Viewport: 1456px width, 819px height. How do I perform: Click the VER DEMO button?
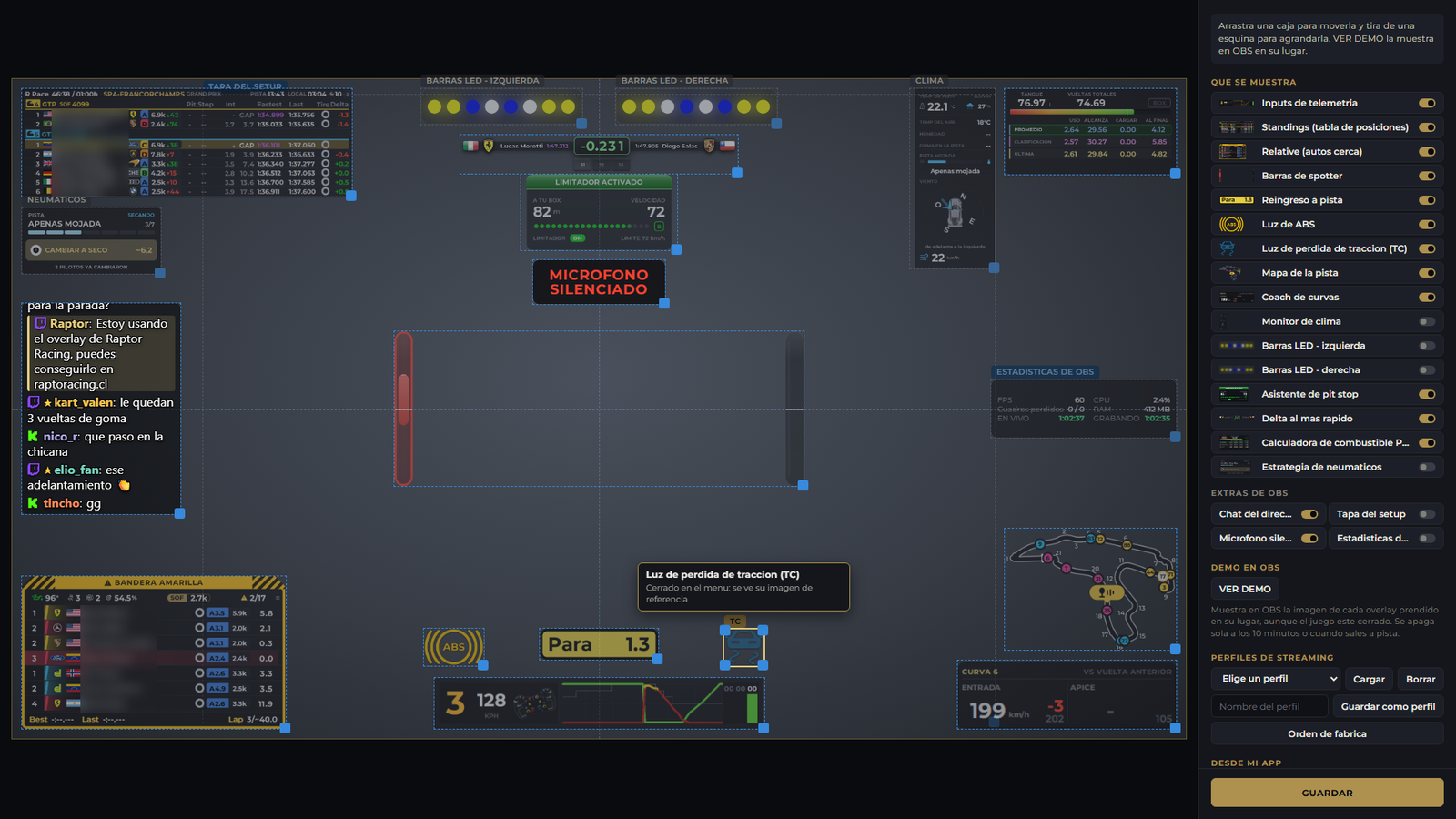pyautogui.click(x=1245, y=589)
